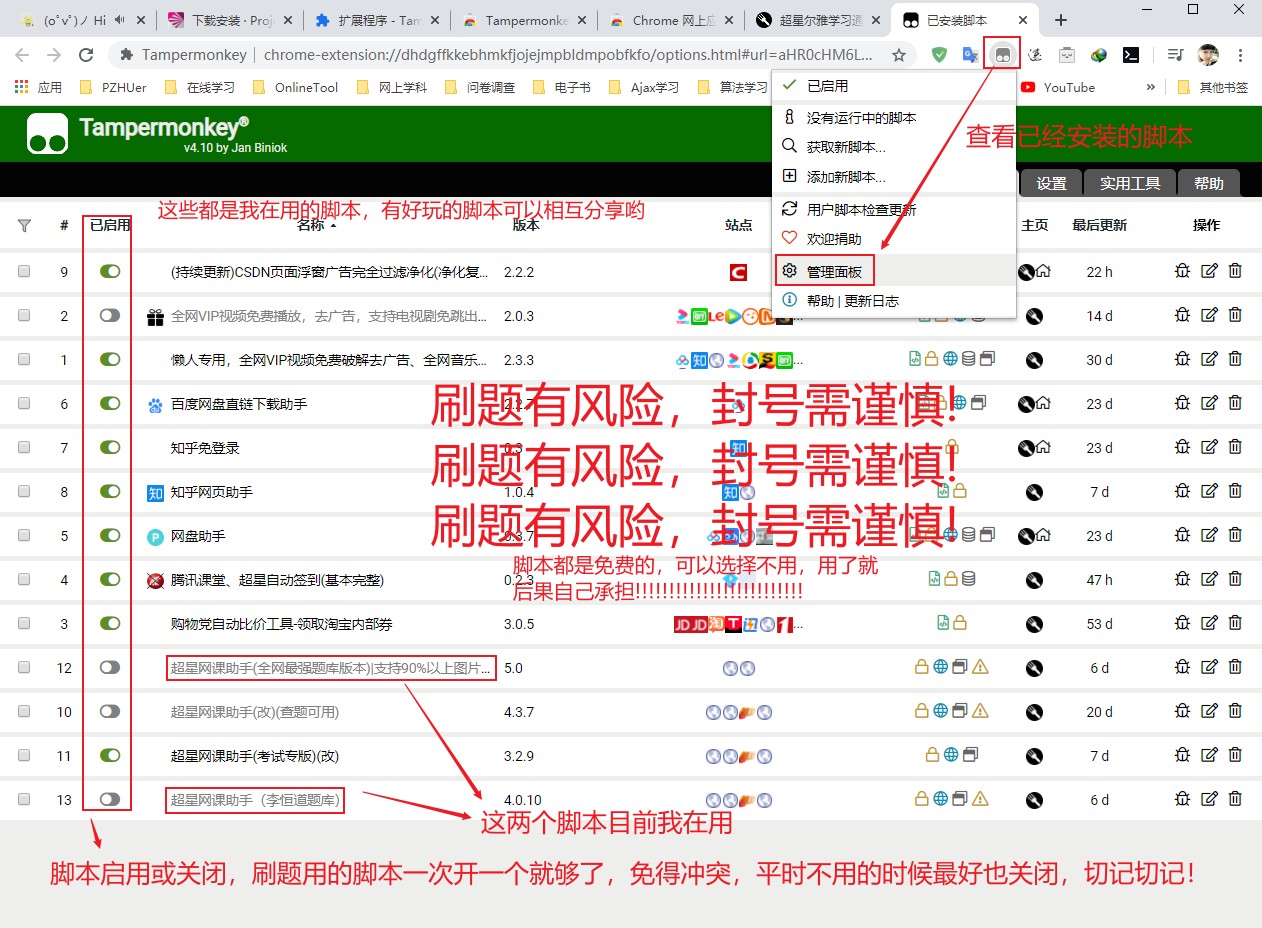
Task: Switch to the Chrome 网上应用店 browser tab
Action: point(669,20)
